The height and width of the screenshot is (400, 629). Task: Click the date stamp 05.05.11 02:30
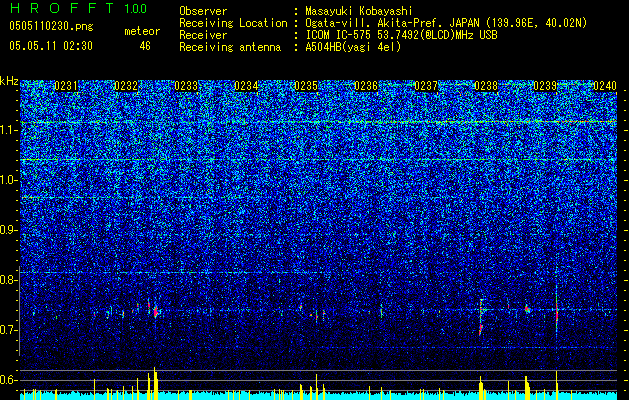point(51,46)
